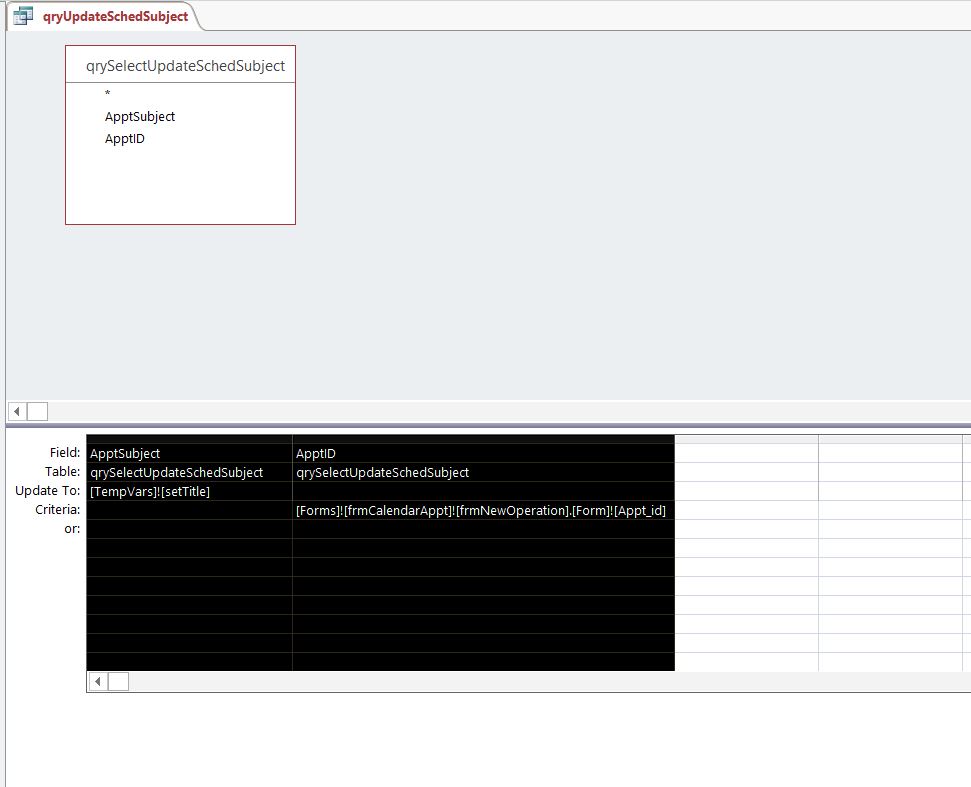
Task: Click the empty third column Field cell
Action: [746, 453]
